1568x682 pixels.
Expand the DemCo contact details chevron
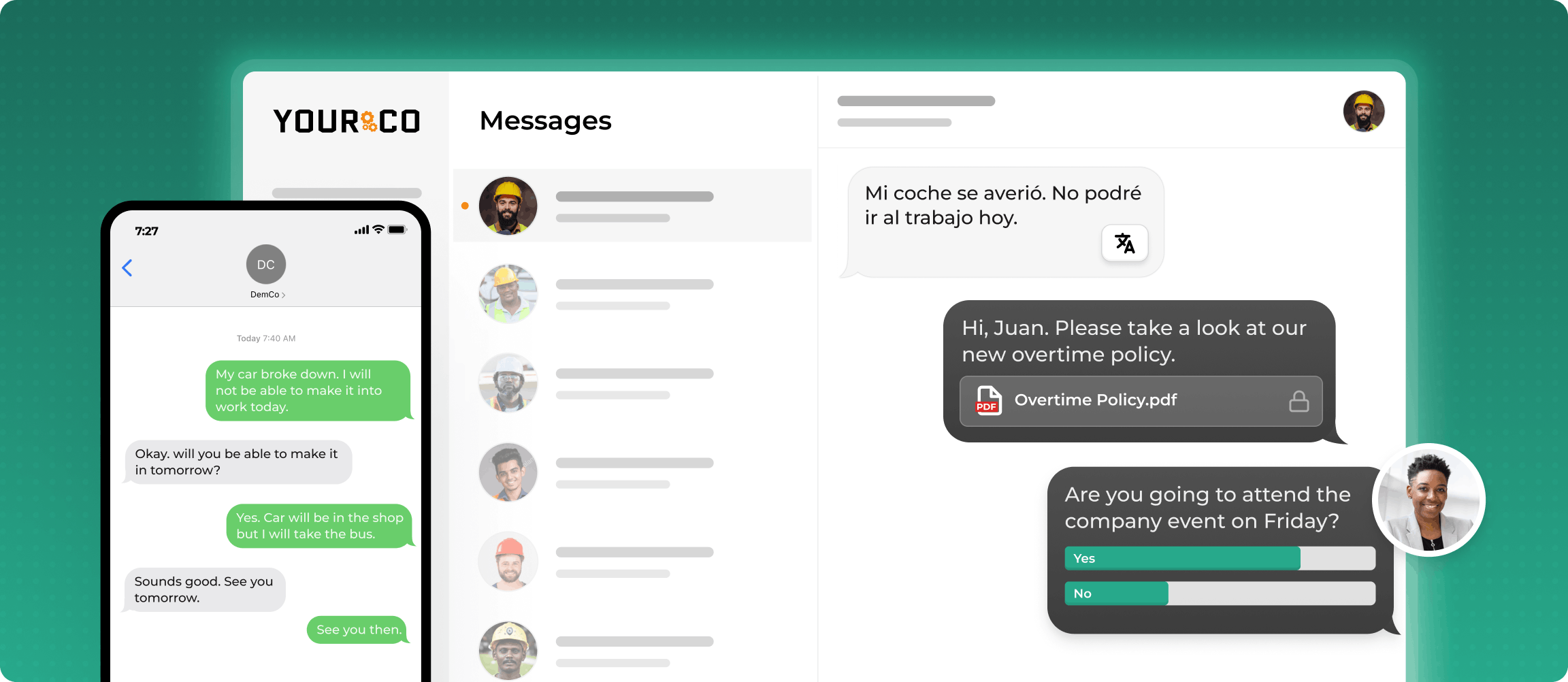(283, 295)
